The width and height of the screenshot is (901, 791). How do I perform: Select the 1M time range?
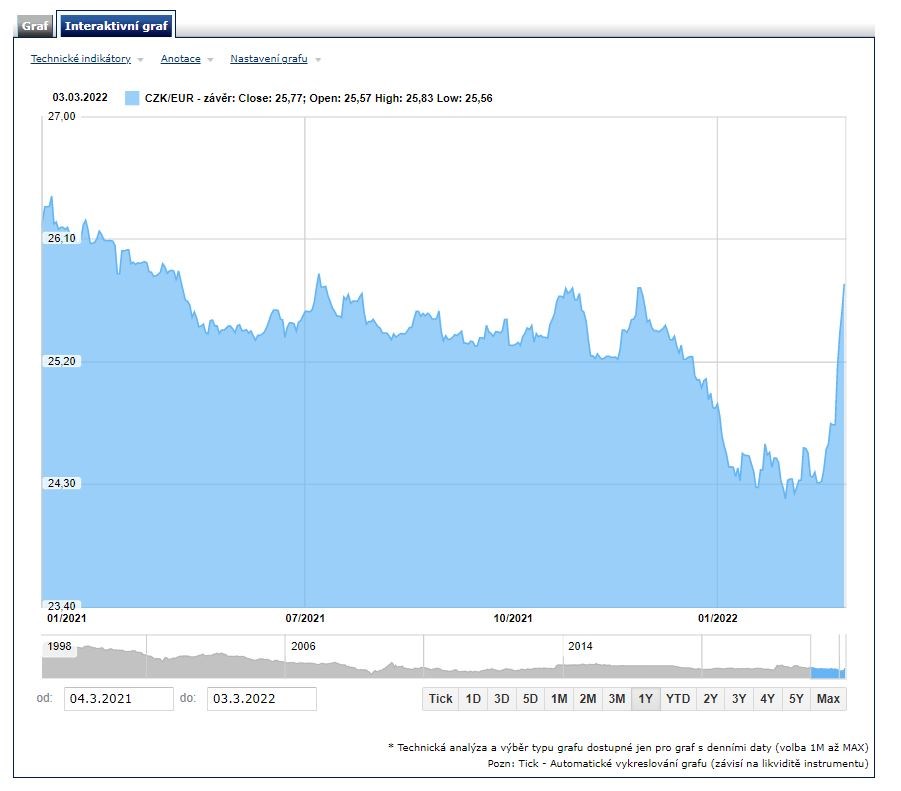[559, 699]
